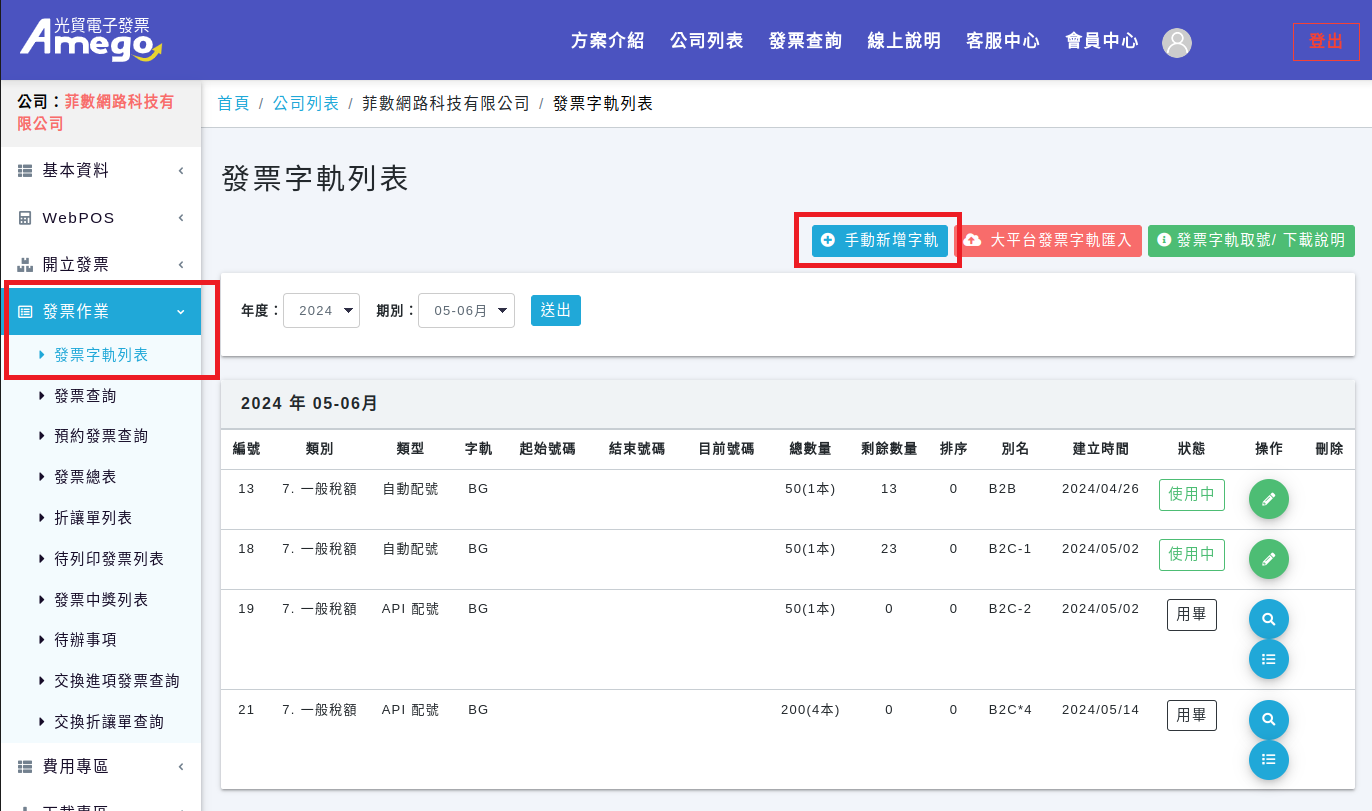
Task: Select 發票中獎列表 in the sidebar
Action: 101,600
